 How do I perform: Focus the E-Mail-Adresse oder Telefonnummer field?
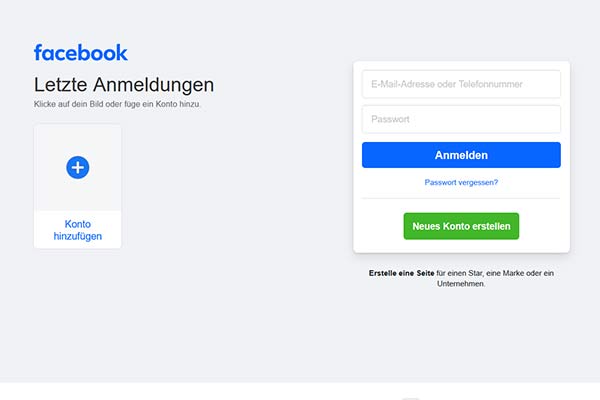[x=461, y=84]
